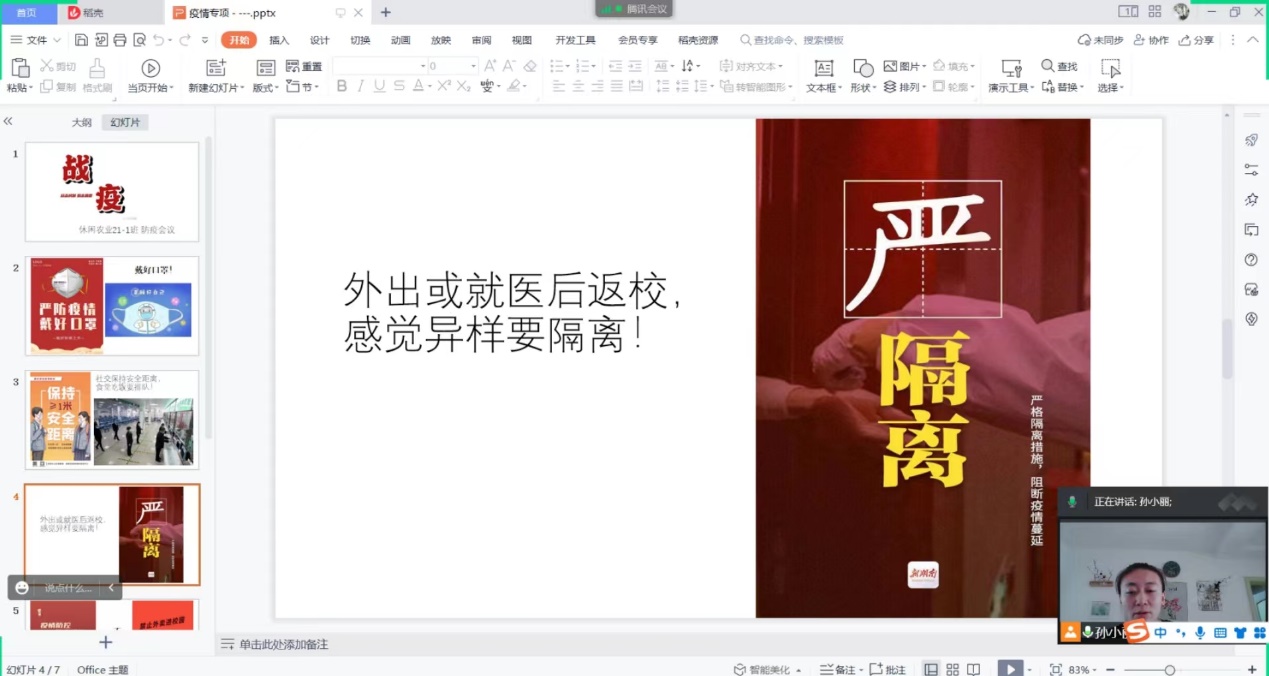Screen dimensions: 1269x676
Task: Click the 当页开始 slideshow icon
Action: point(151,66)
